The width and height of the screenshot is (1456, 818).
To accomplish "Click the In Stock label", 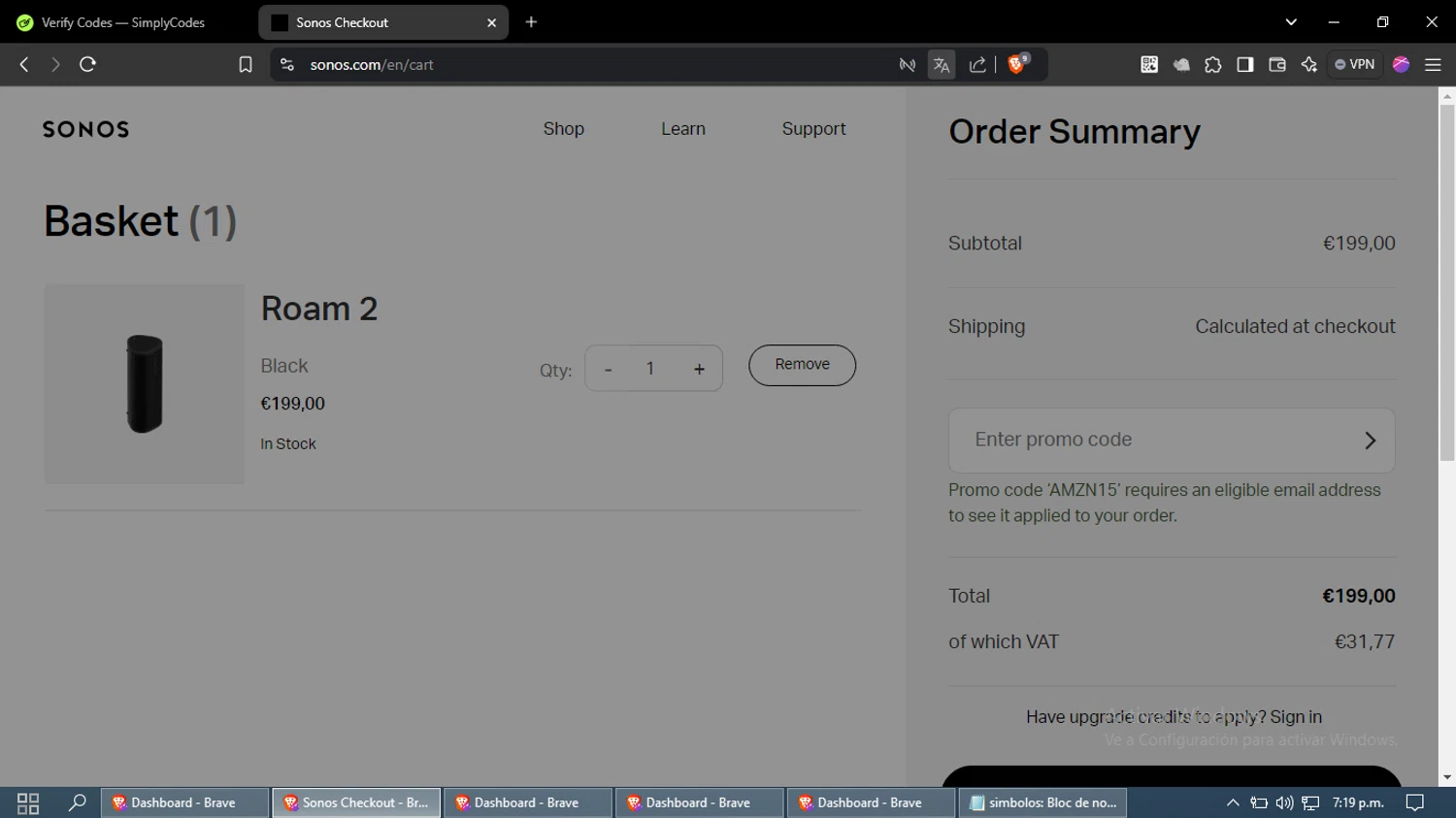I will tap(288, 444).
